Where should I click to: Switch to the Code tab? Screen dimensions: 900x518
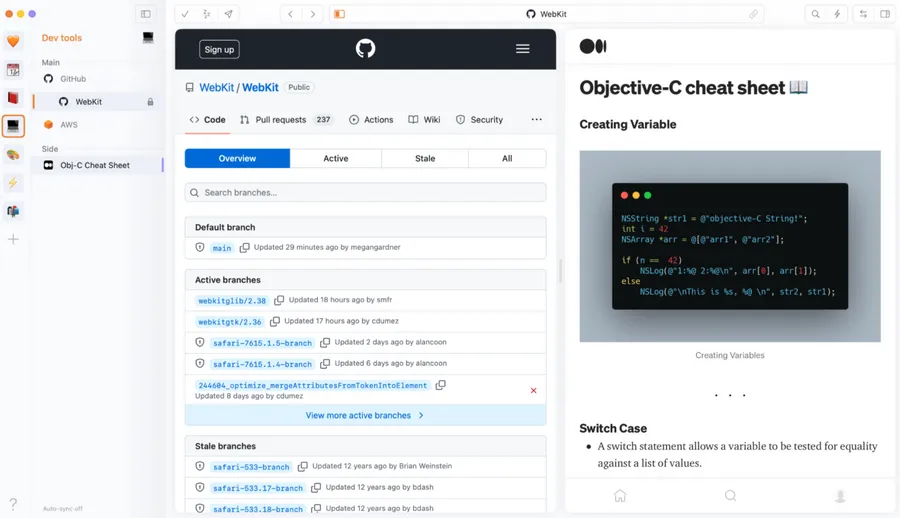click(x=207, y=119)
